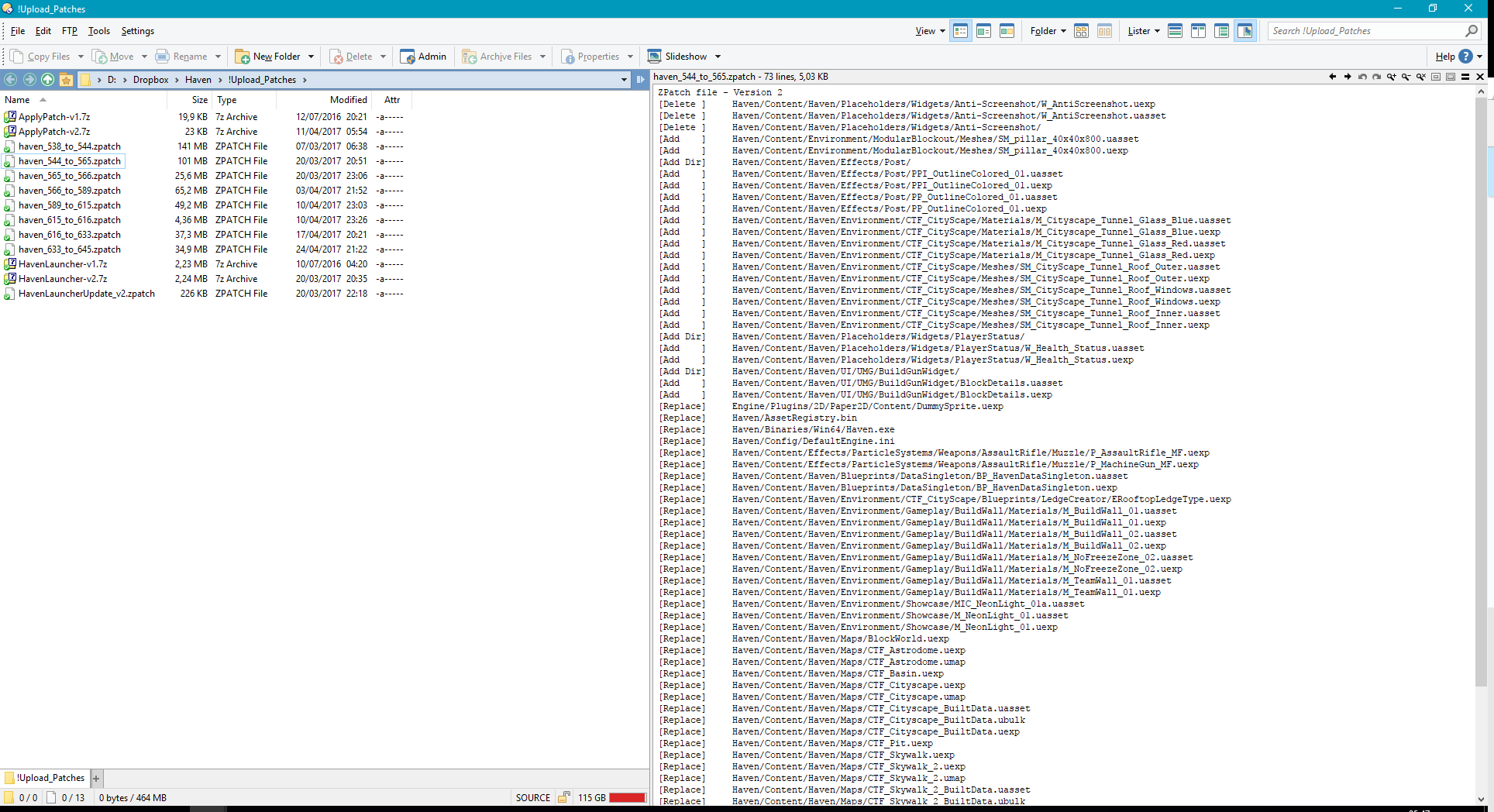Open Admin mode from the toolbar
This screenshot has height=812, width=1494.
[x=423, y=57]
